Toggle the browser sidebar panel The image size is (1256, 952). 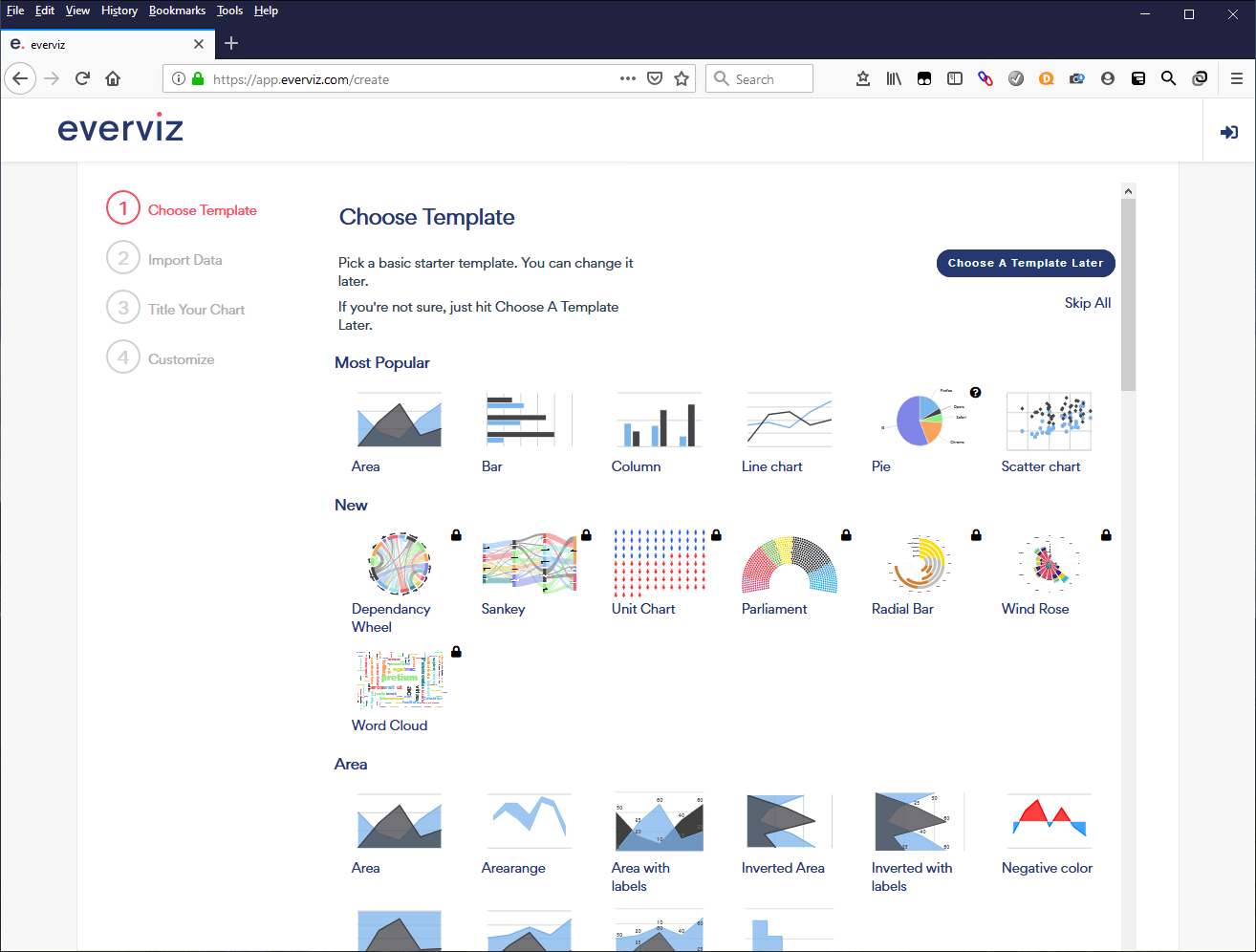tap(955, 78)
